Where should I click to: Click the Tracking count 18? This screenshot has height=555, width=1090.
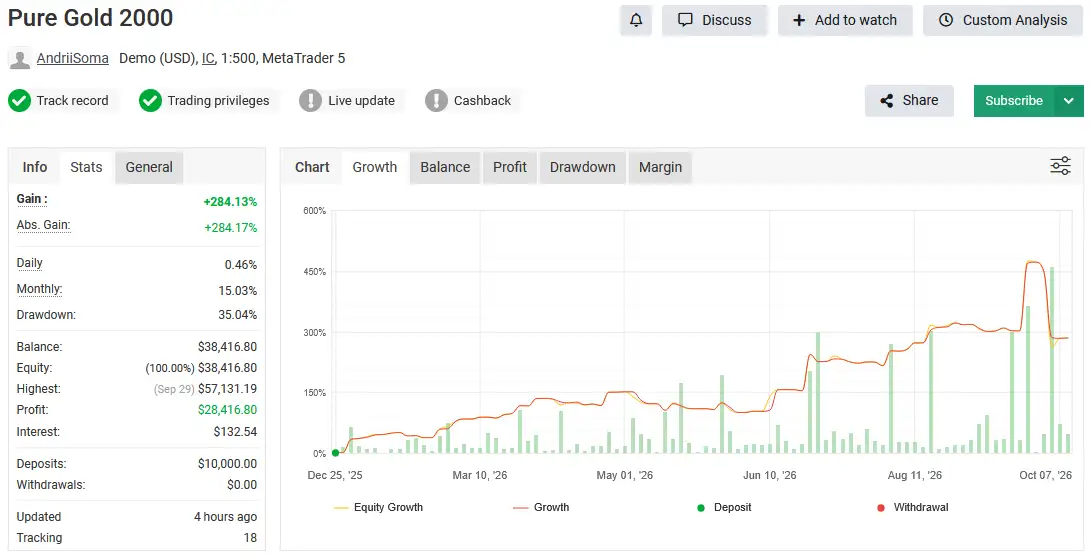point(250,538)
